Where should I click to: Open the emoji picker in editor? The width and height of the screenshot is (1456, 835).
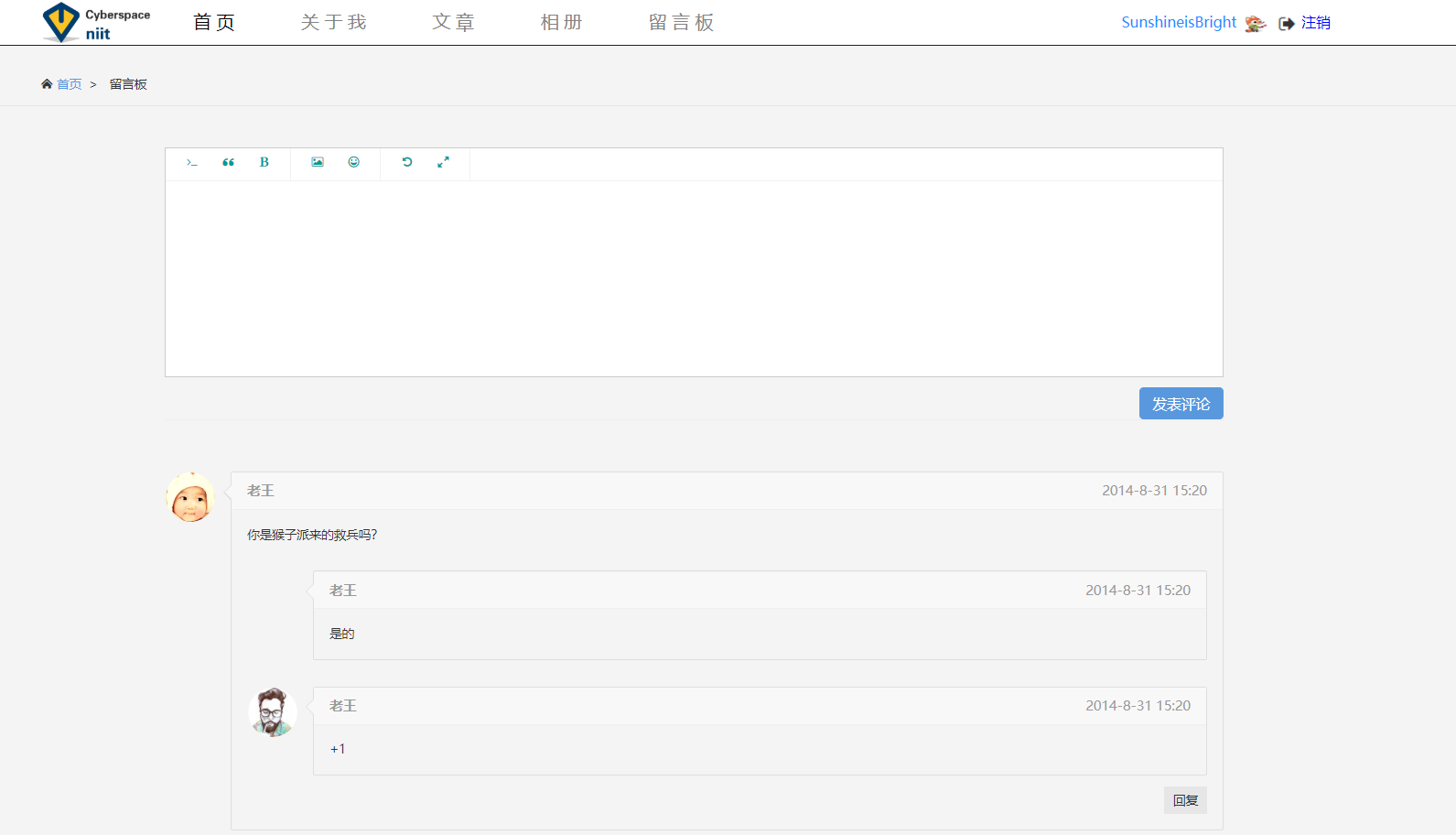click(x=354, y=162)
